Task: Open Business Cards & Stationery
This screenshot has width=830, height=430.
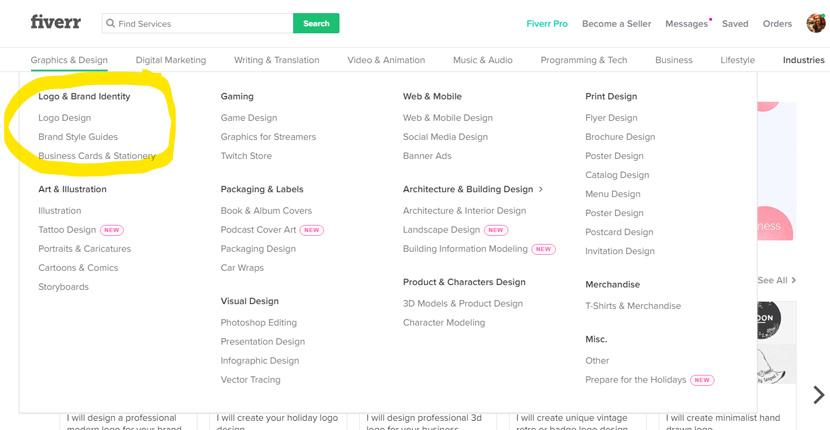Action: [97, 156]
